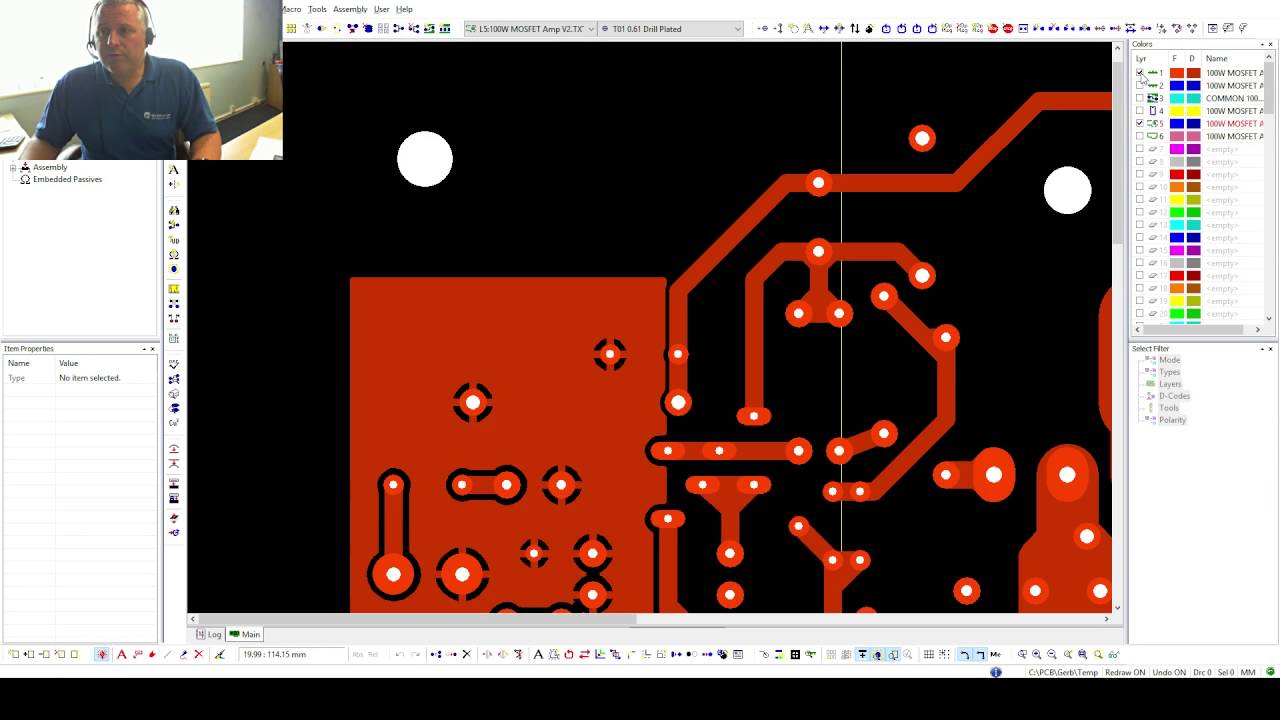1280x720 pixels.
Task: Check the empty layer 8 checkbox
Action: [1139, 162]
